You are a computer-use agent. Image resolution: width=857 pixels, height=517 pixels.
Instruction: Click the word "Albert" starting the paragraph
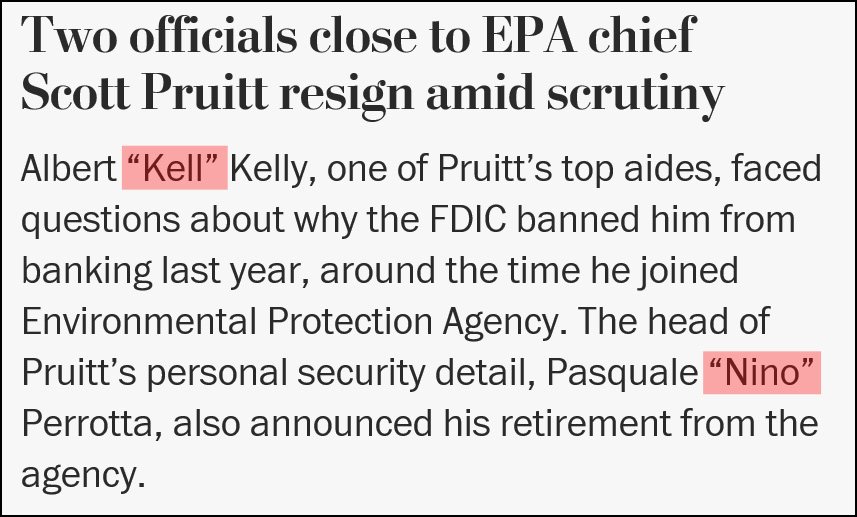tap(68, 169)
